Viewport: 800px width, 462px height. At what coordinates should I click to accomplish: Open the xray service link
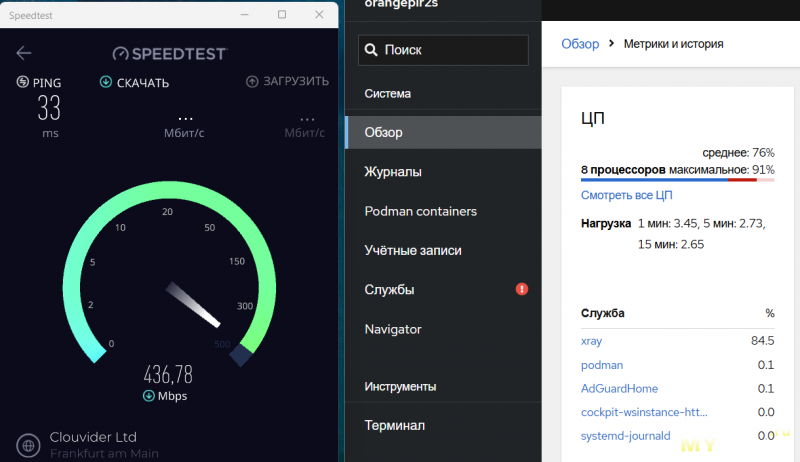591,341
